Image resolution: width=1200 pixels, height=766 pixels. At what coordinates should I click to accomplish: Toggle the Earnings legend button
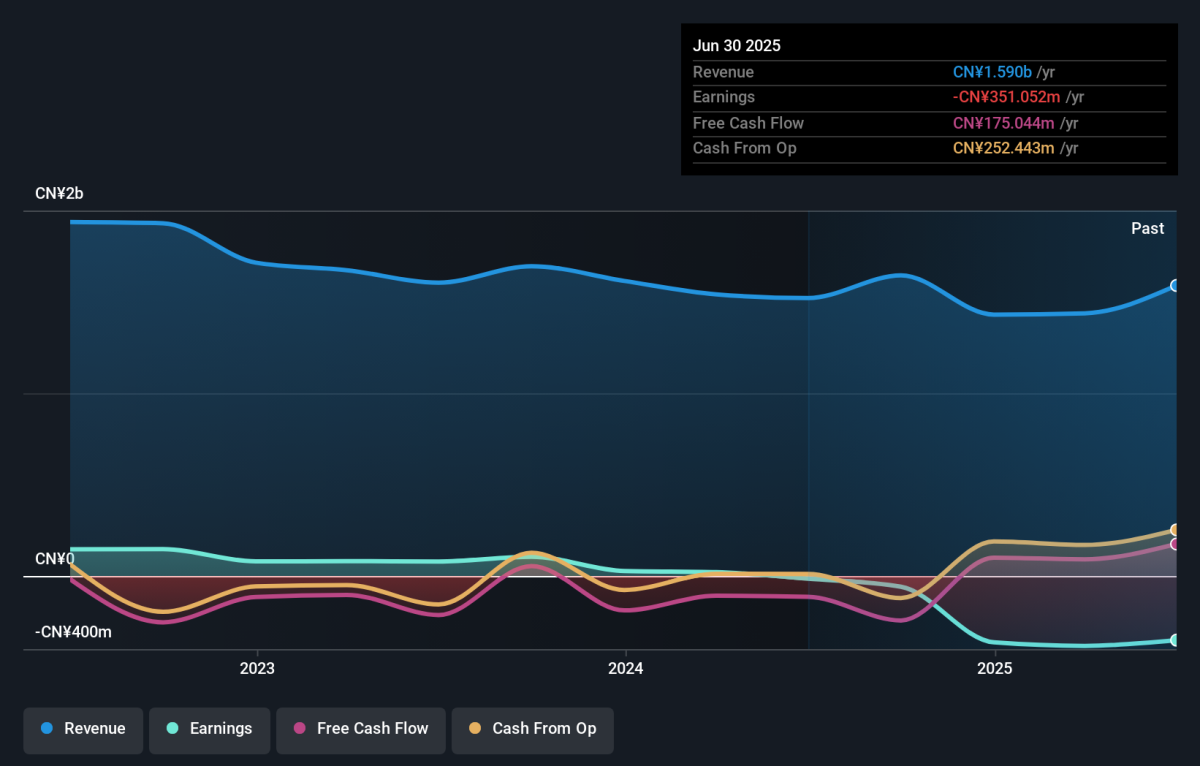pos(209,730)
